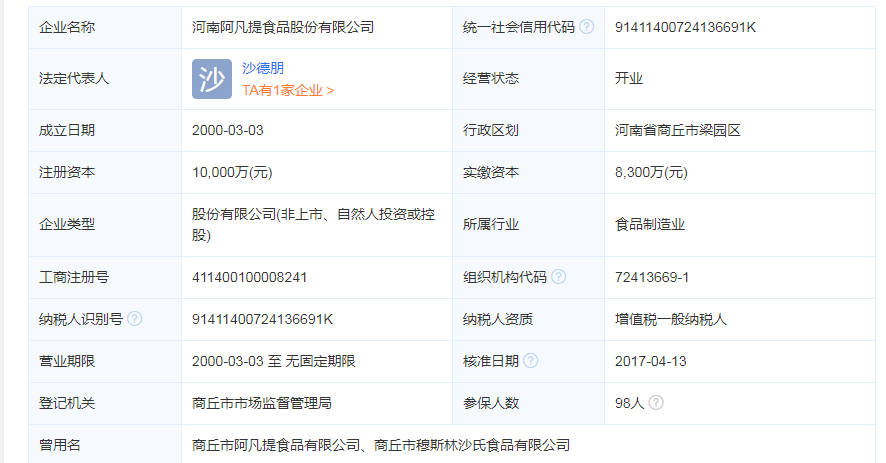Viewport: 886px width, 463px height.
Task: Open the help icon beside 统一社会信用代码
Action: click(587, 27)
